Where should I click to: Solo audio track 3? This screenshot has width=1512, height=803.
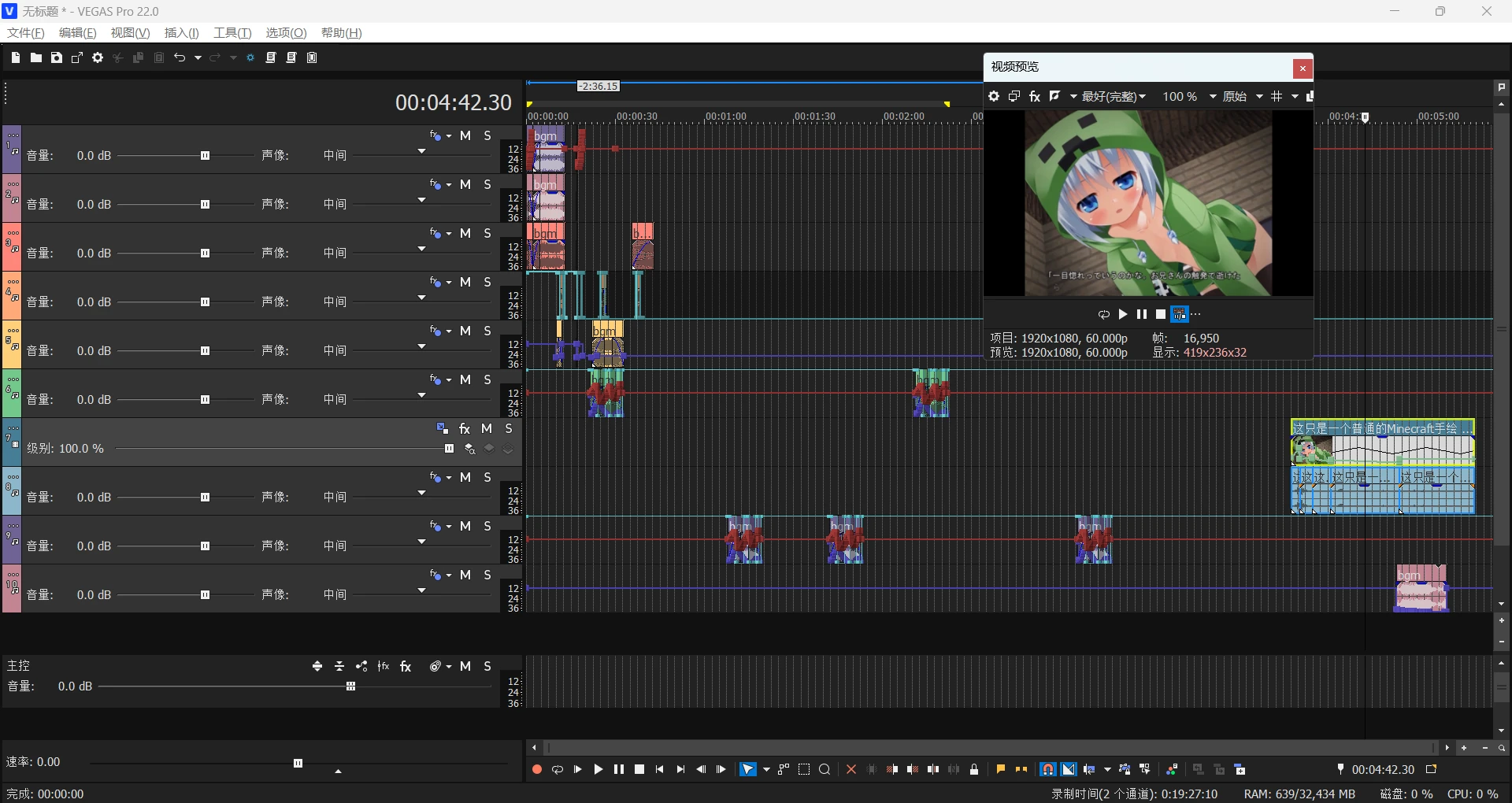click(x=487, y=233)
